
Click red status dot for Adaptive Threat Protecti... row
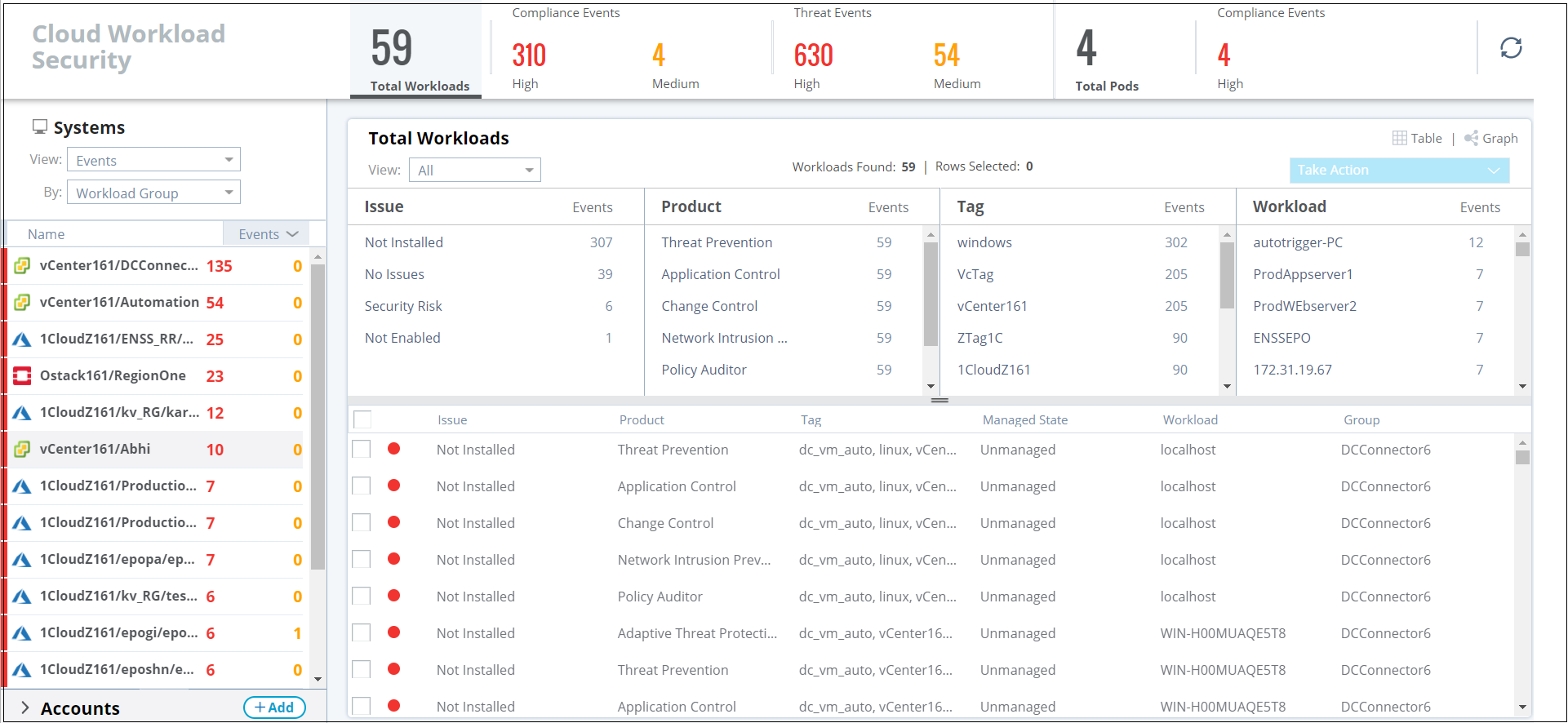pyautogui.click(x=393, y=632)
